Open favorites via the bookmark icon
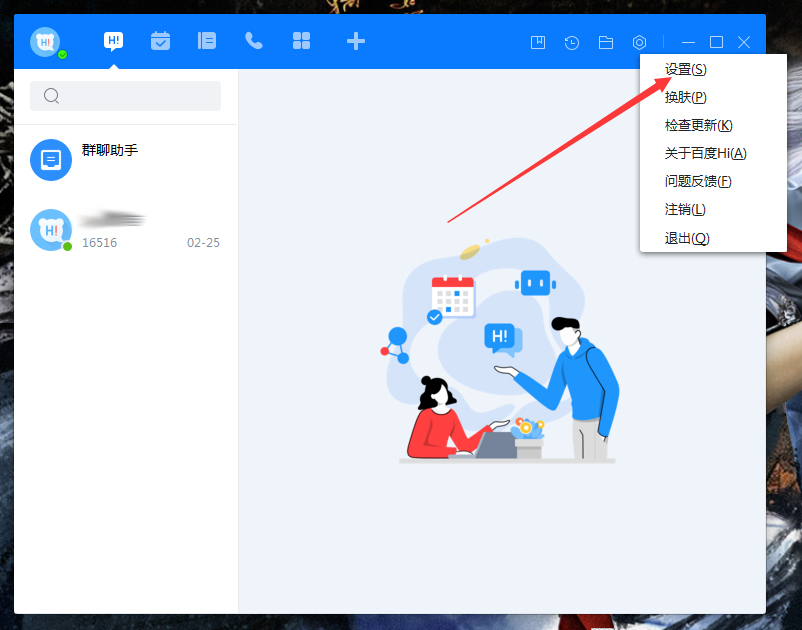The width and height of the screenshot is (802, 630). (x=538, y=42)
